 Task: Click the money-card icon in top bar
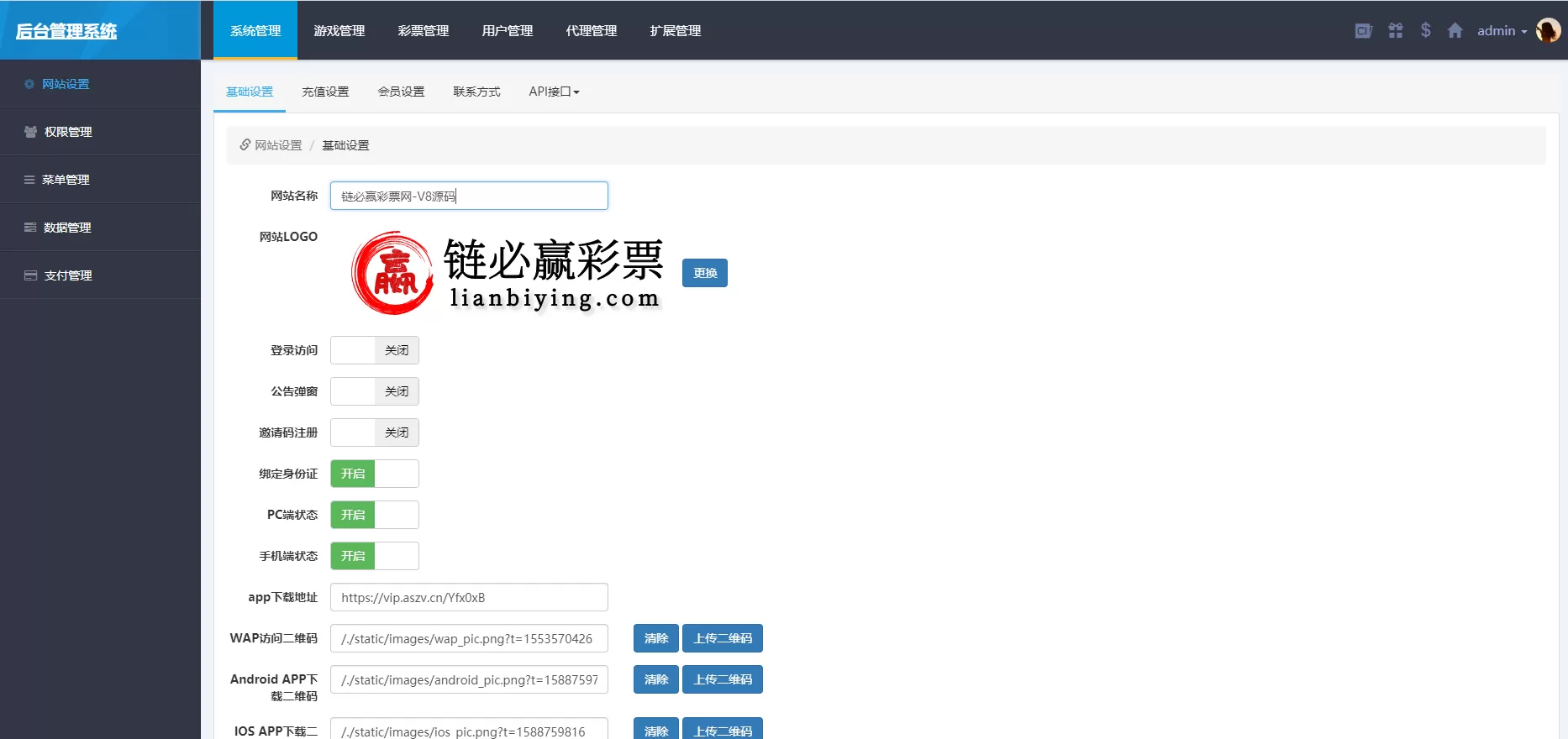[1363, 31]
